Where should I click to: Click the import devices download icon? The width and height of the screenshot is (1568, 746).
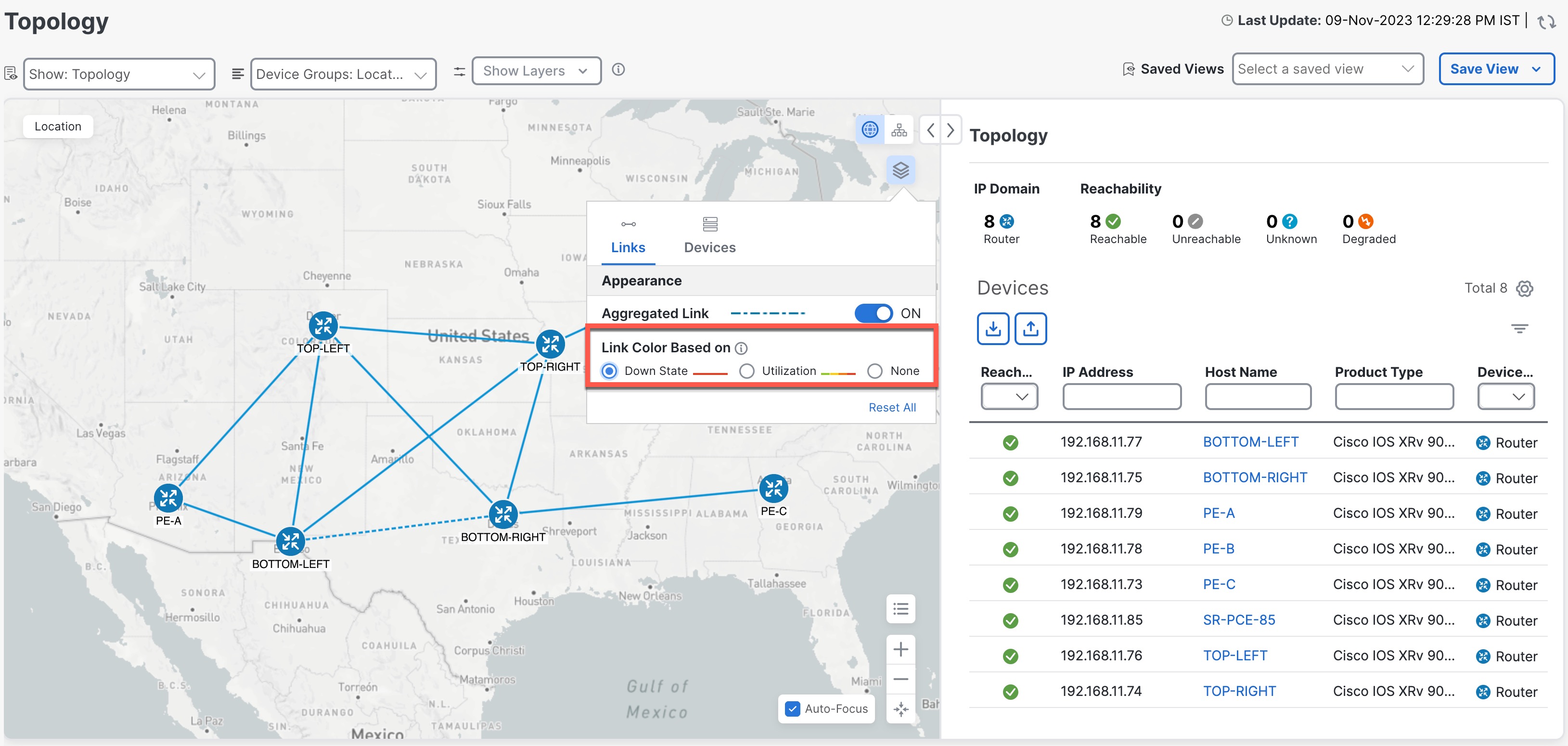click(x=993, y=329)
